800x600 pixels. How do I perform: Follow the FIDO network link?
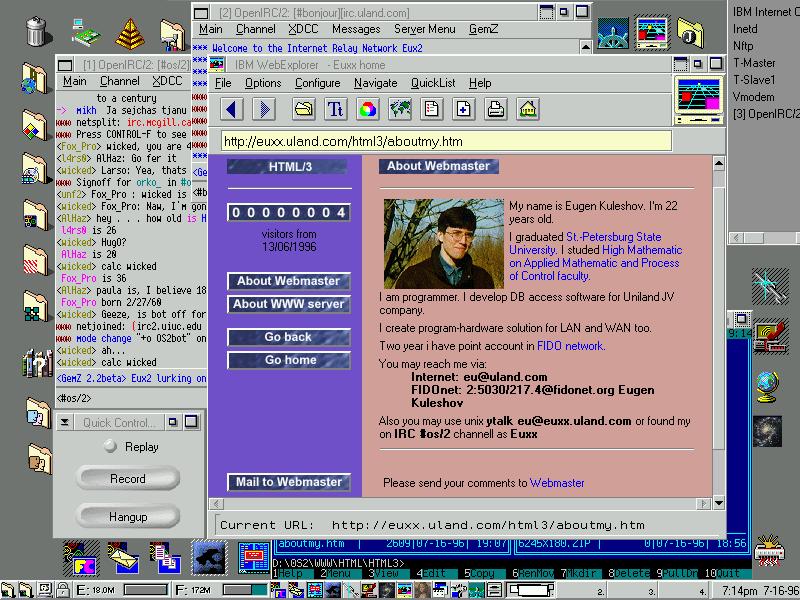[570, 346]
